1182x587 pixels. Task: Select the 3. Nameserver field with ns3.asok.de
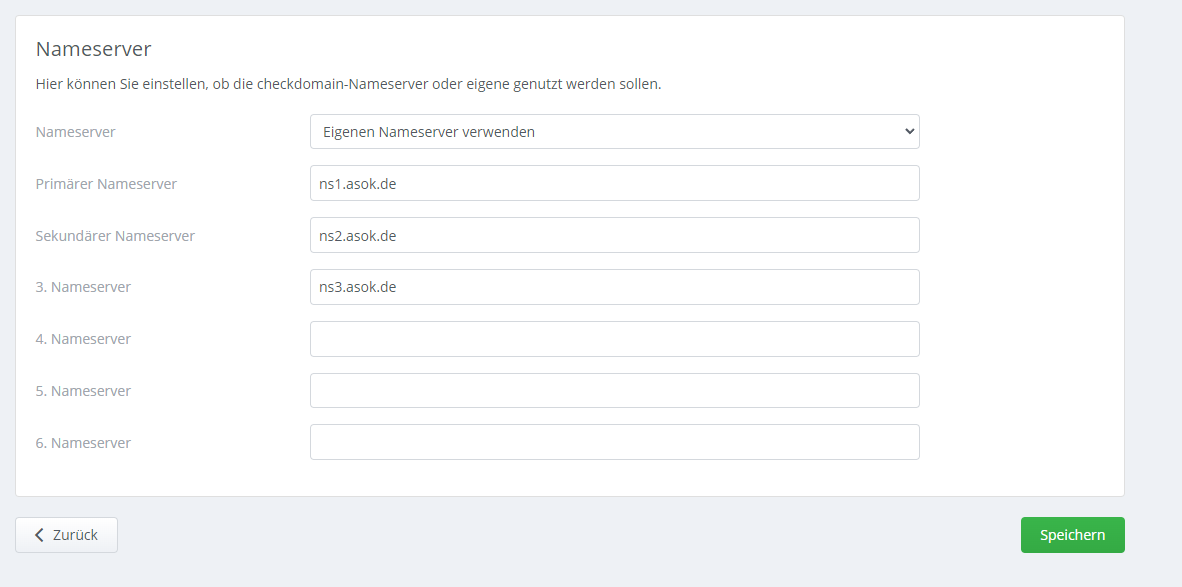pyautogui.click(x=614, y=287)
